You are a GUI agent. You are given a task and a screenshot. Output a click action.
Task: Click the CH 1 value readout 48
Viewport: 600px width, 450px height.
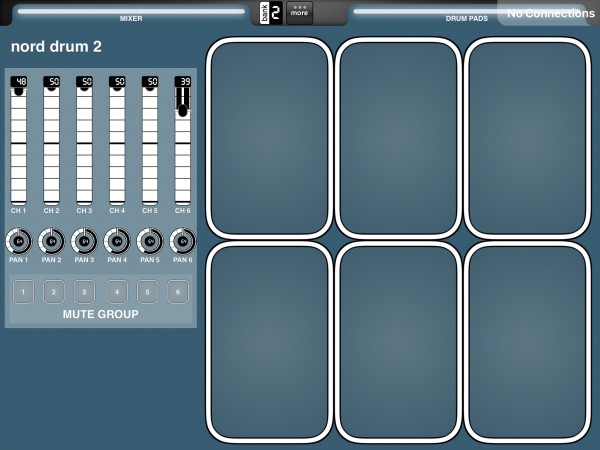[x=19, y=81]
